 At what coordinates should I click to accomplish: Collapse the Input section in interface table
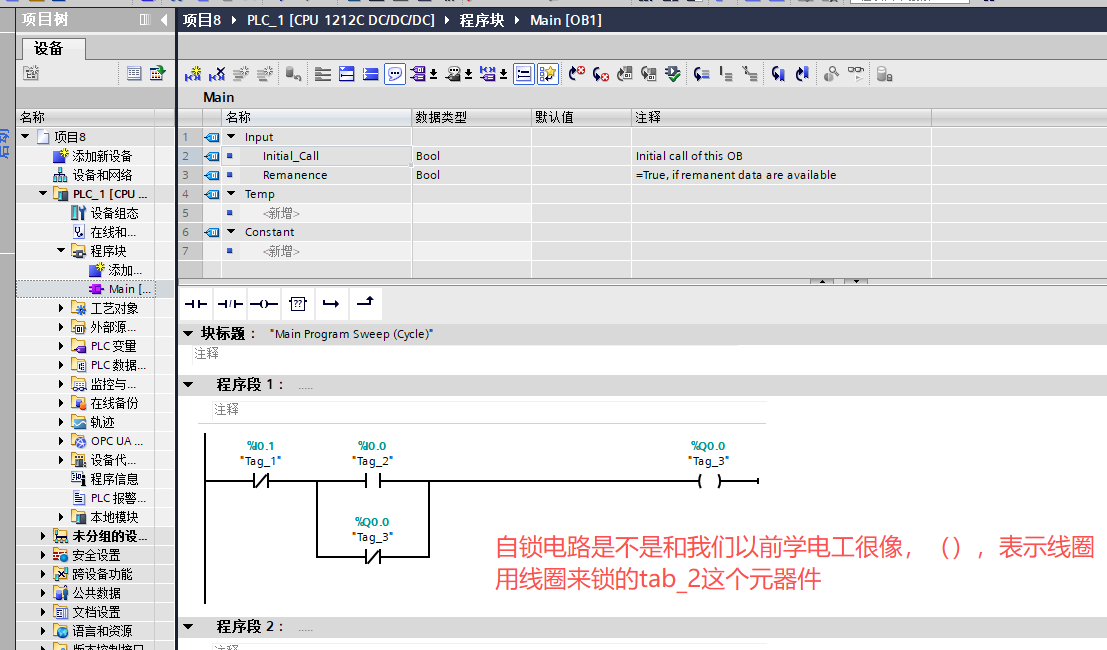231,136
